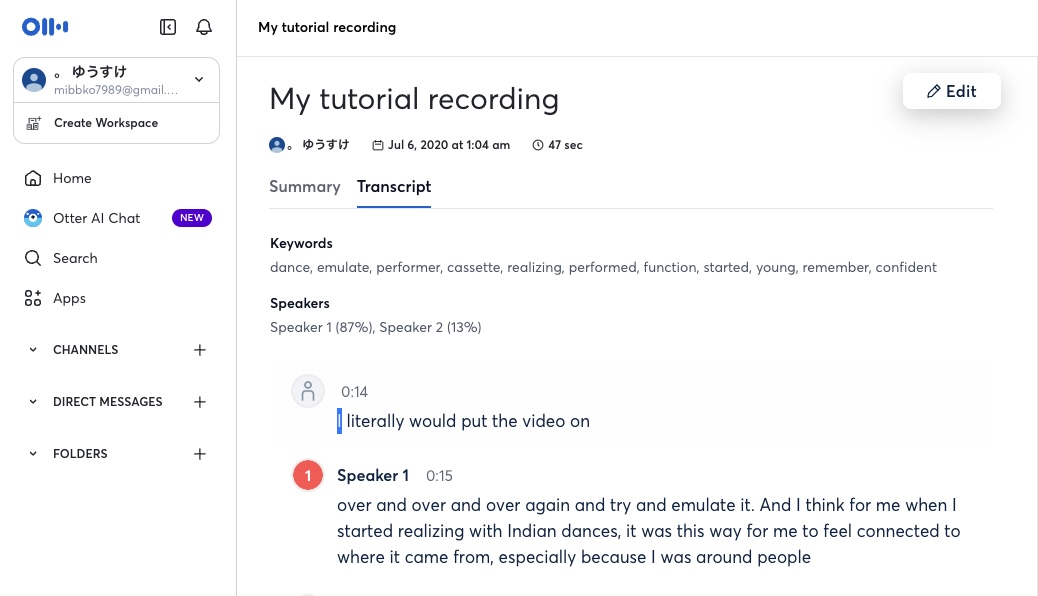Viewport: 1038px width, 596px height.
Task: Click the account email text
Action: pyautogui.click(x=116, y=90)
